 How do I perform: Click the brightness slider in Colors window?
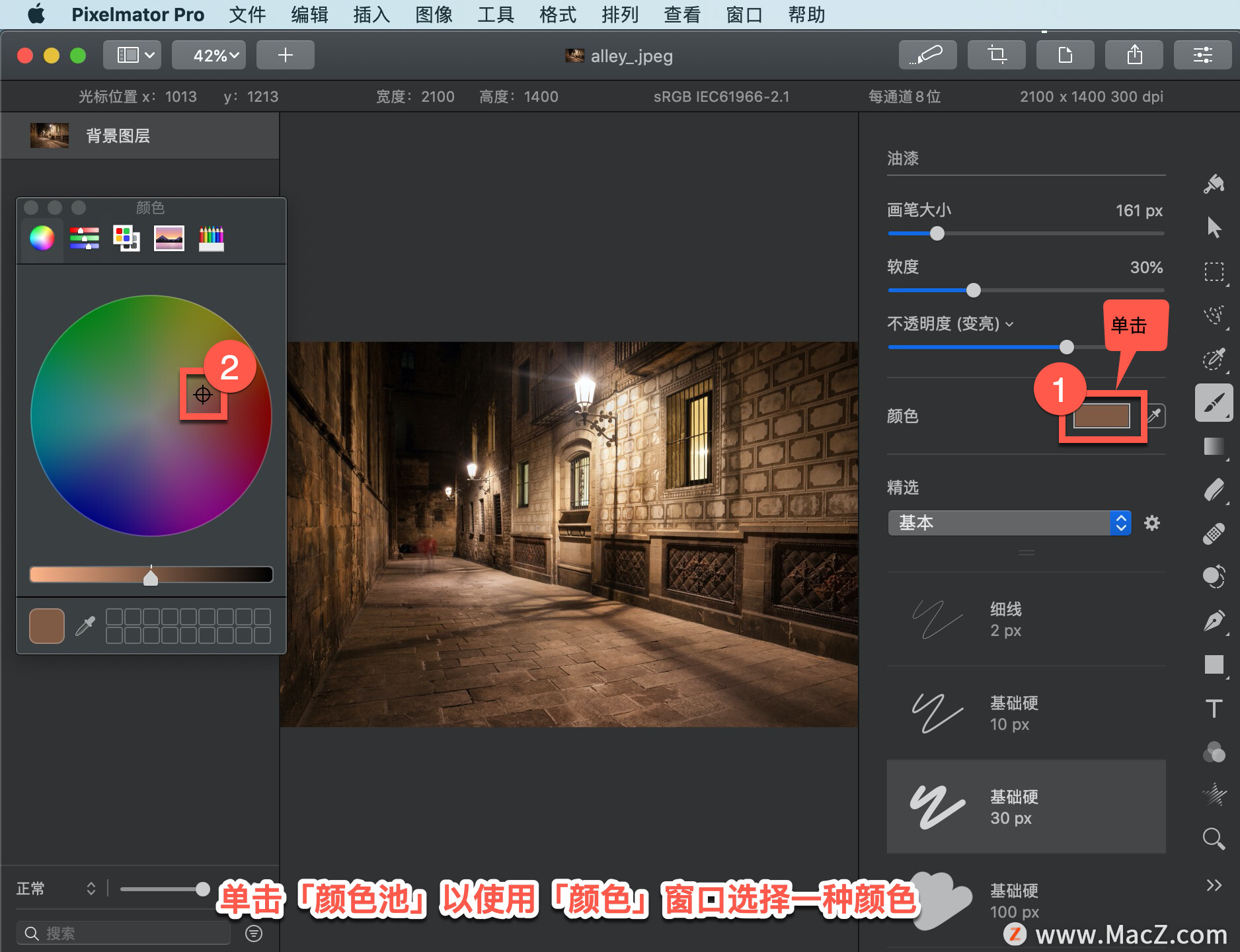pos(151,574)
